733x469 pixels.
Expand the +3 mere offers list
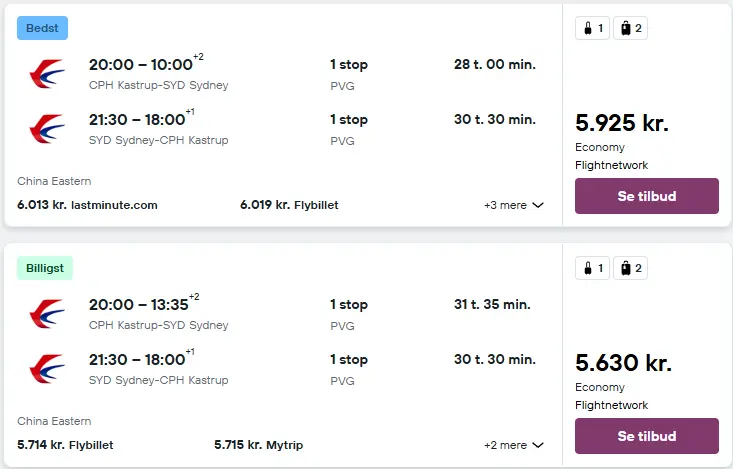pyautogui.click(x=514, y=205)
